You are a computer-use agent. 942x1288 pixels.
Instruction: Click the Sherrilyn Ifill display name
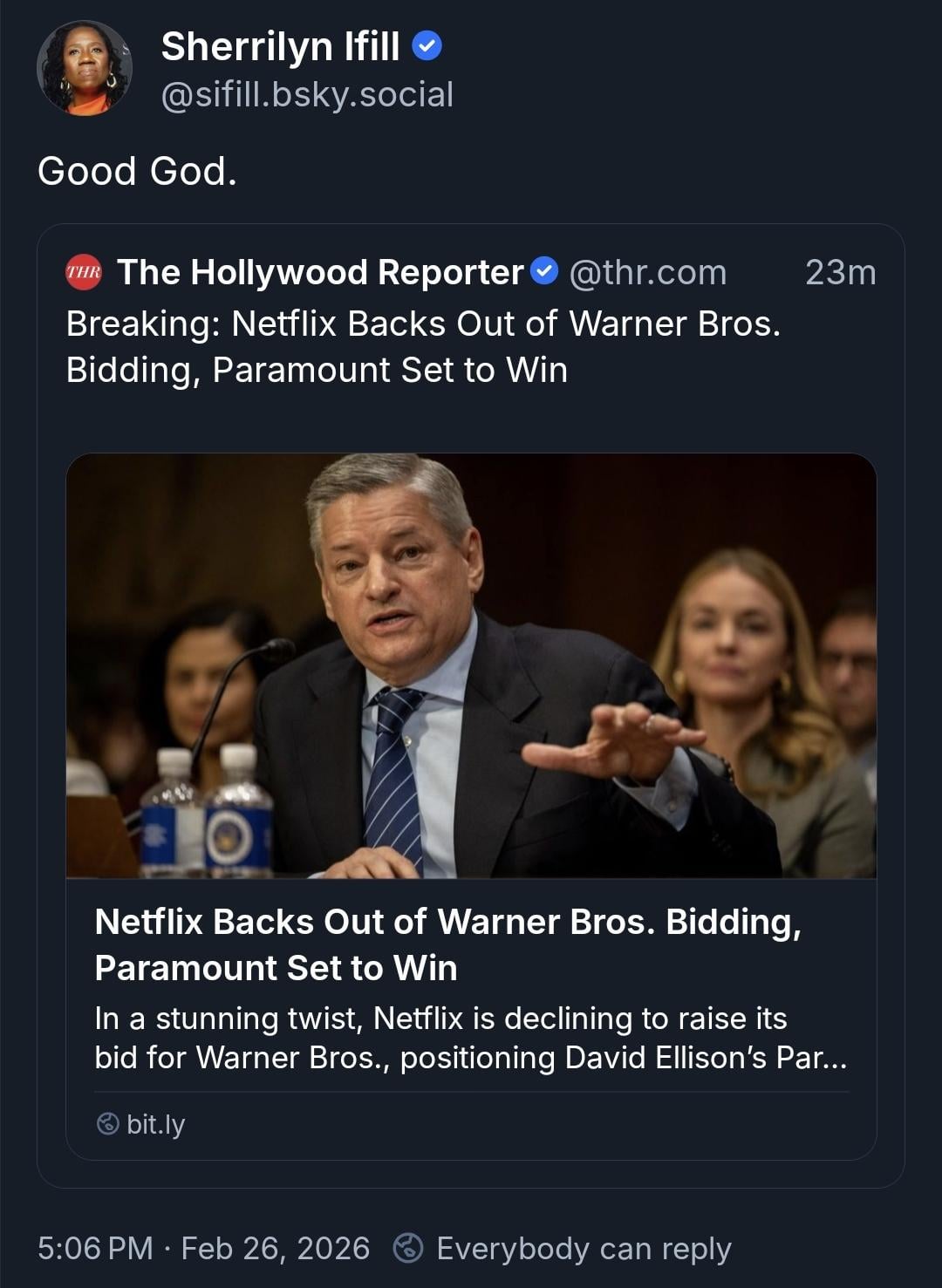pos(280,46)
